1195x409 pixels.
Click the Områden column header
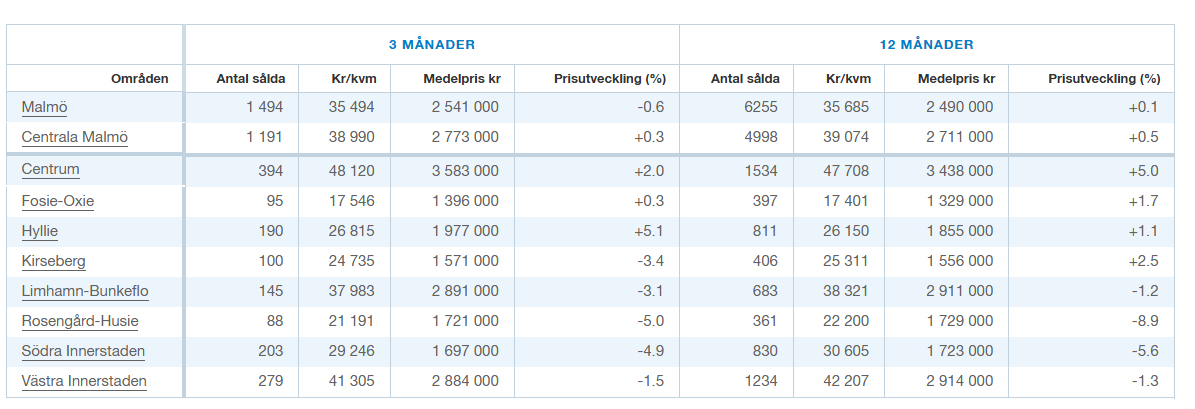[x=141, y=79]
